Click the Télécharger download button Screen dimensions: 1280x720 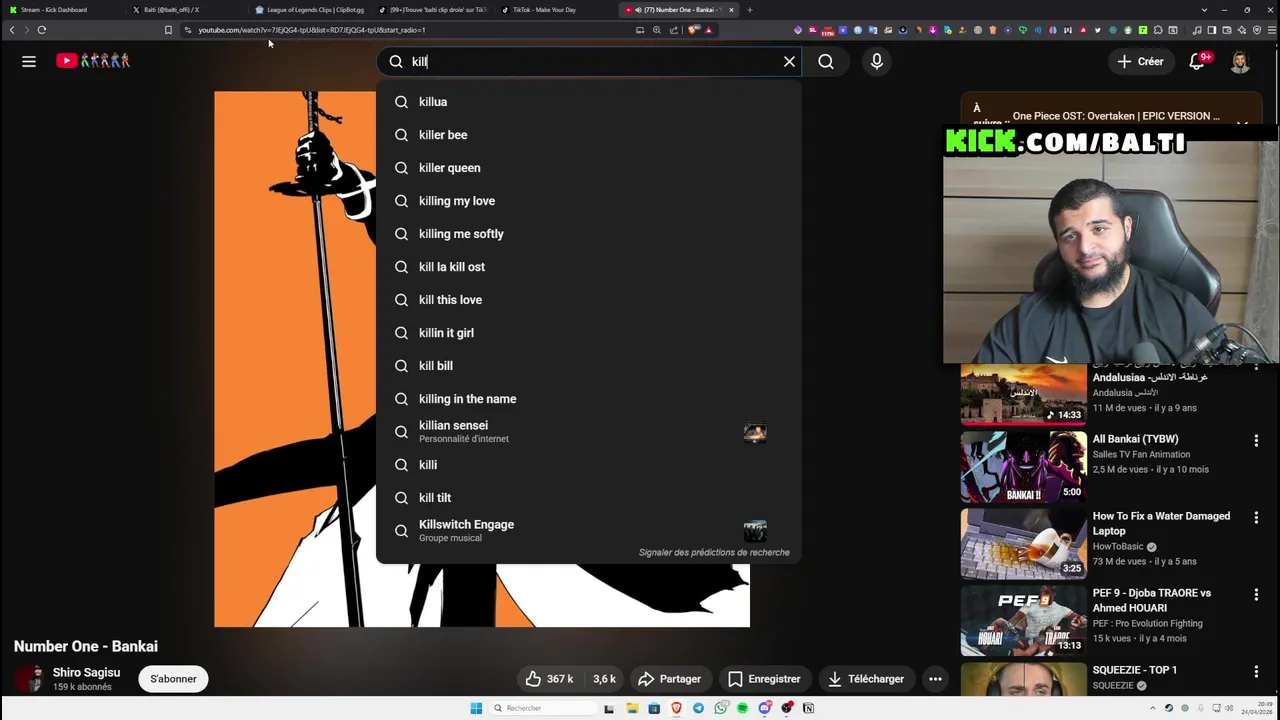pyautogui.click(x=866, y=679)
